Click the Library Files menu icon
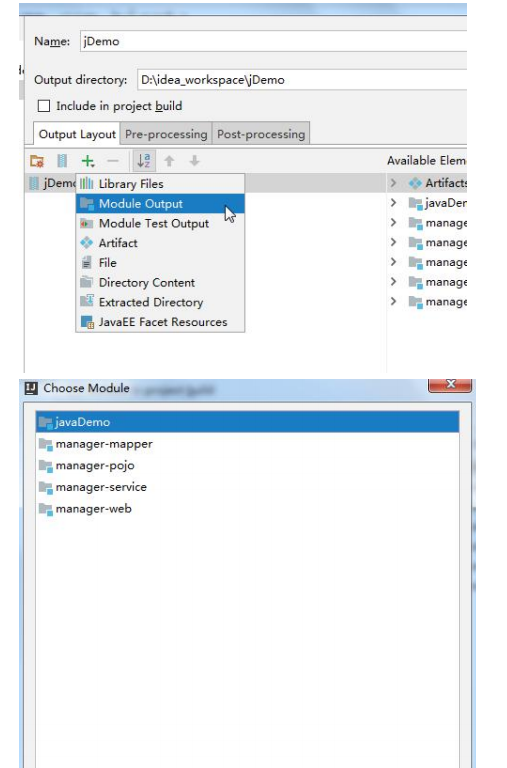Image resolution: width=507 pixels, height=768 pixels. pos(87,184)
